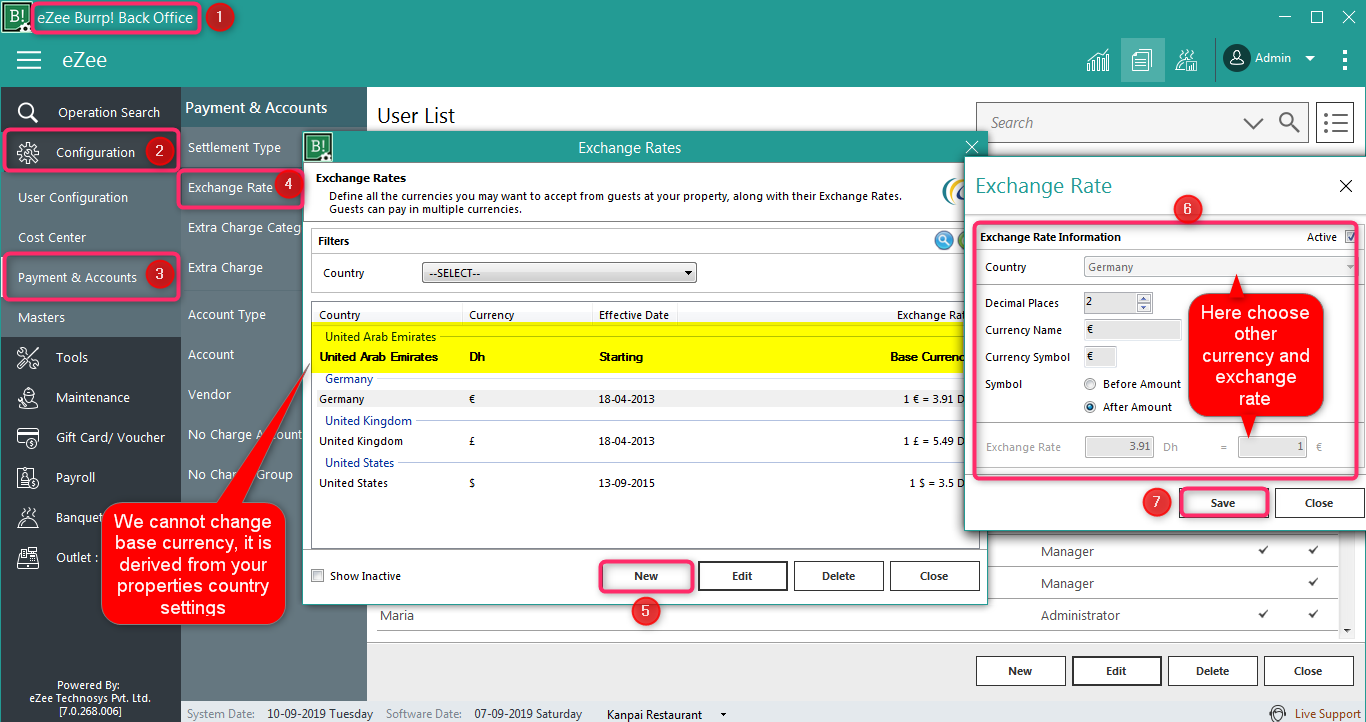Viewport: 1366px width, 722px height.
Task: Click the Currency Symbol field
Action: pos(1100,357)
